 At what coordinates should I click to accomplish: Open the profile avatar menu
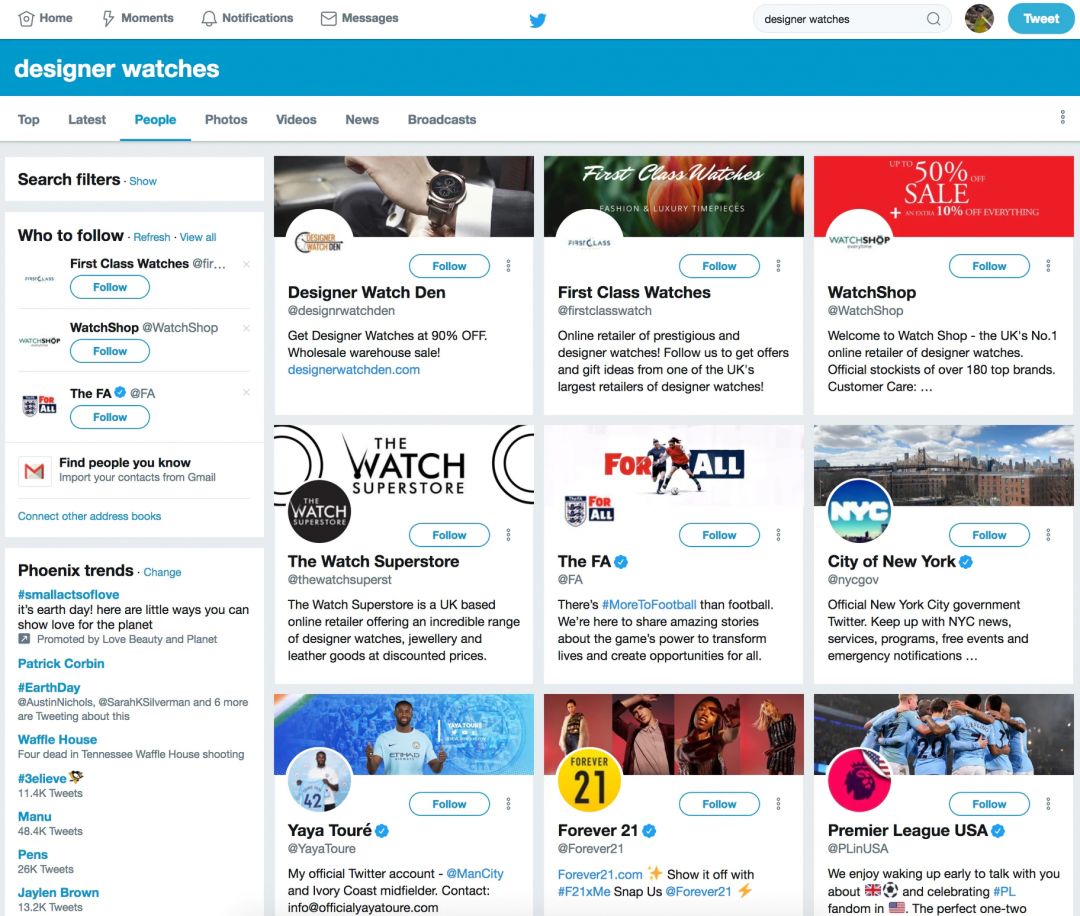pyautogui.click(x=979, y=19)
